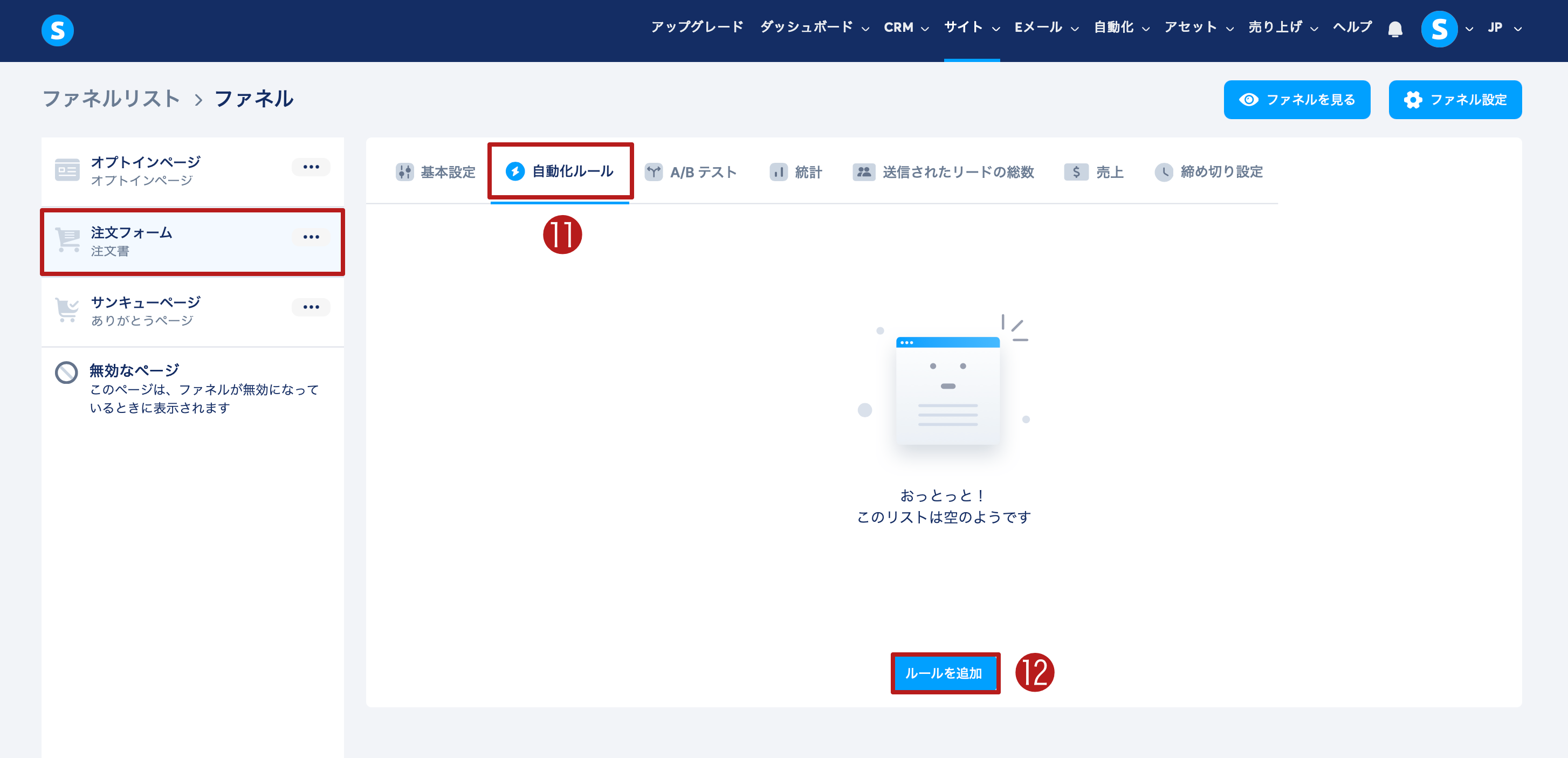The image size is (1568, 758).
Task: Open three-dot menu for 注文フォーム
Action: (x=311, y=237)
